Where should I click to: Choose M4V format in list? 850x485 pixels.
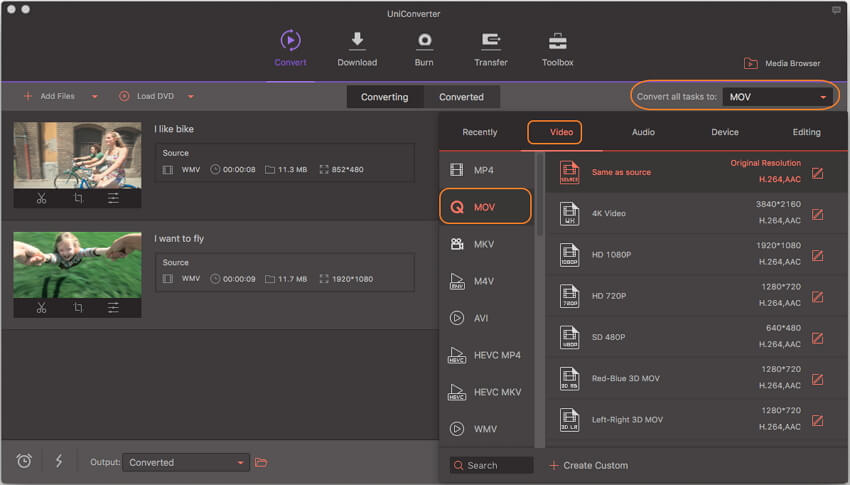tap(485, 281)
